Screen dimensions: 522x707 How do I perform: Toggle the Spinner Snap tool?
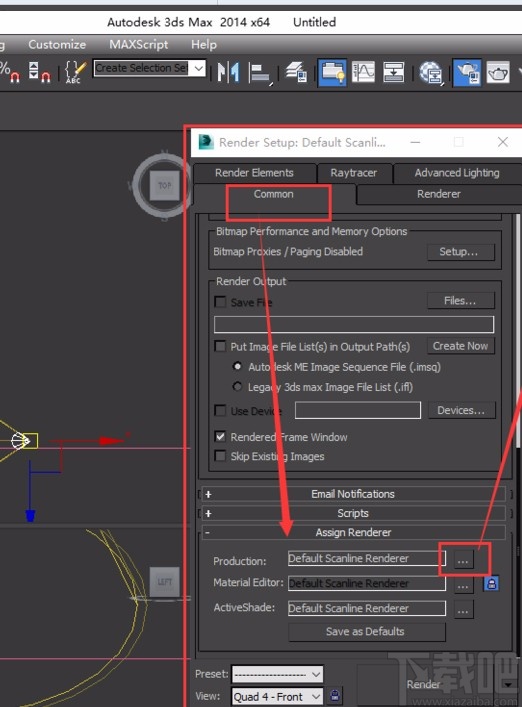tap(39, 72)
